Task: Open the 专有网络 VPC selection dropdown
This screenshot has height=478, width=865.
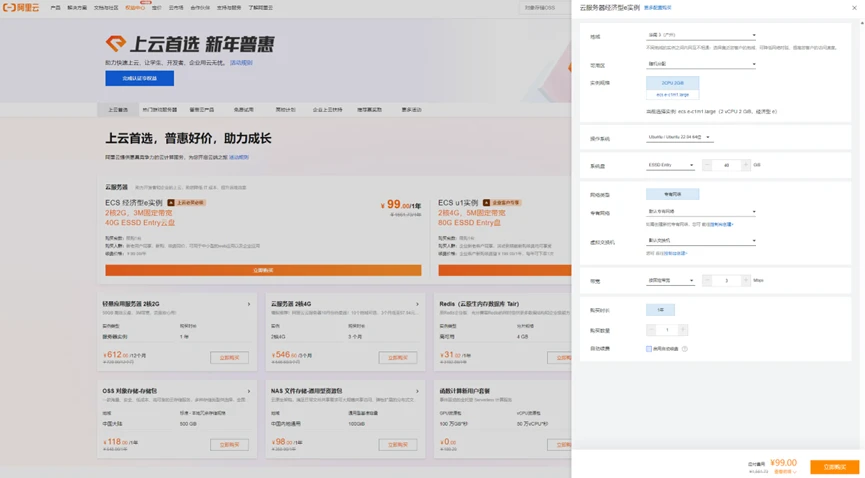Action: 701,211
